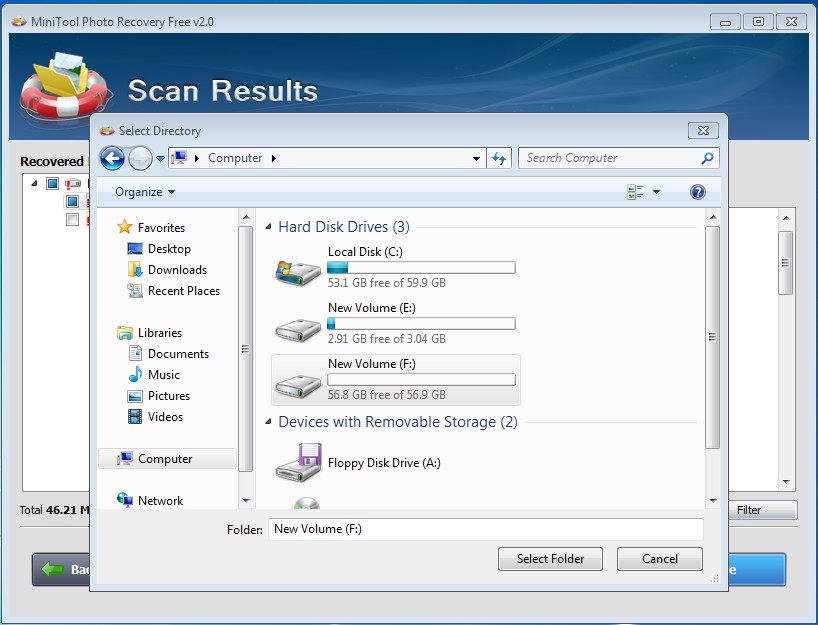This screenshot has height=625, width=818.
Task: Open the Music library
Action: click(x=164, y=375)
